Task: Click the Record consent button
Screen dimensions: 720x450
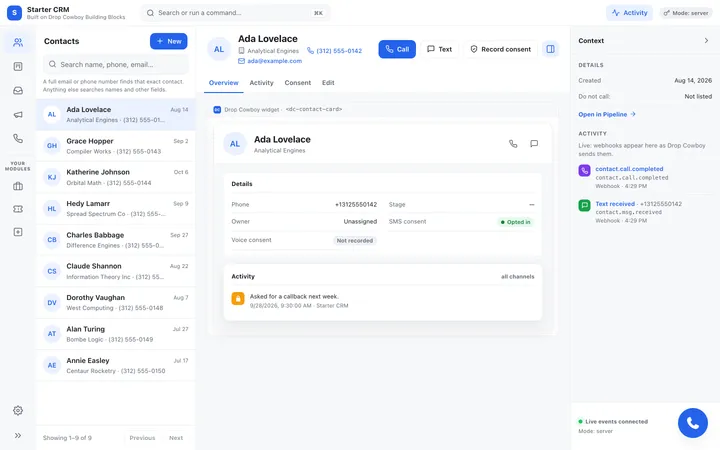Action: pyautogui.click(x=501, y=49)
